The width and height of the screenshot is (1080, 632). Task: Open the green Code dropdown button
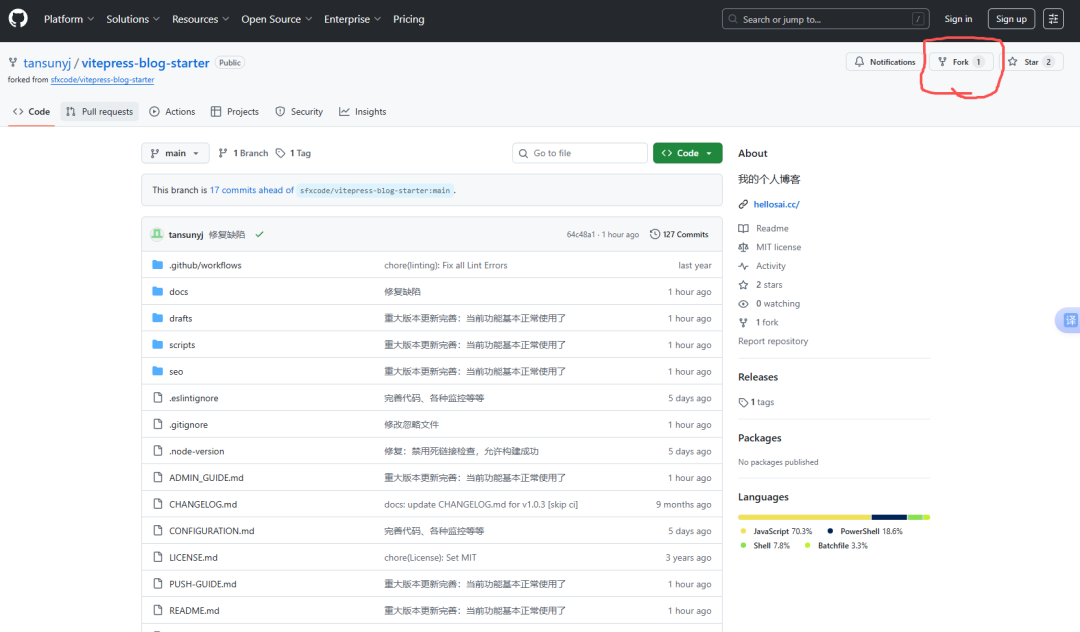(x=687, y=153)
